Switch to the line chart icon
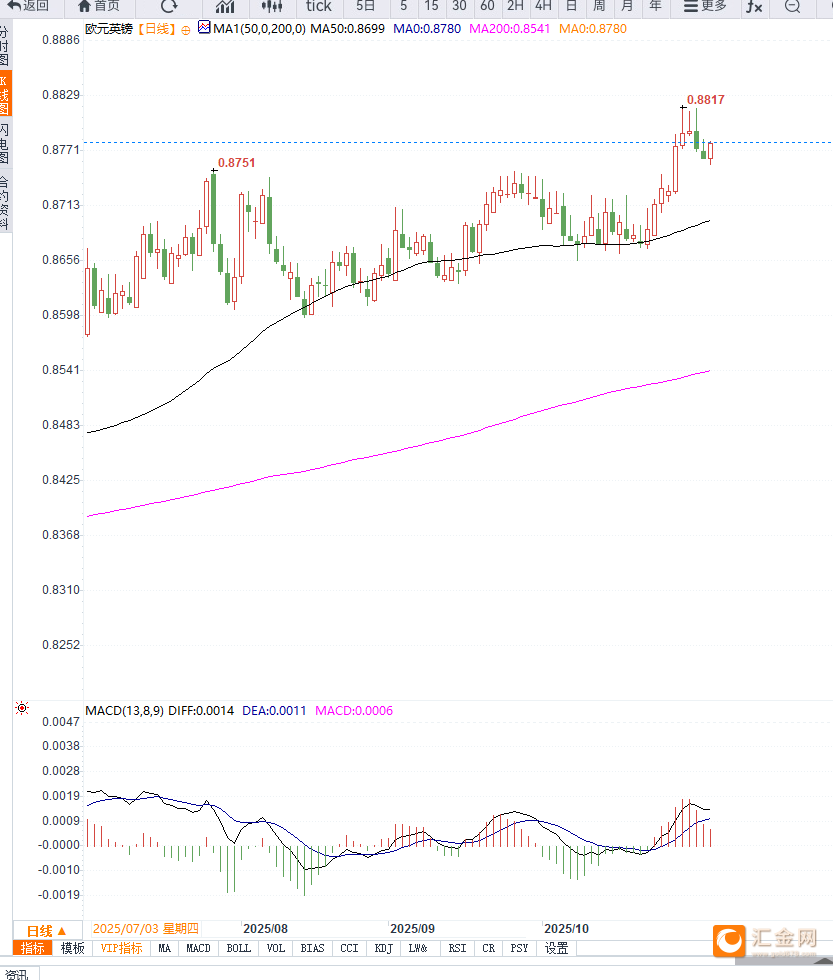The height and width of the screenshot is (980, 833). point(225,7)
